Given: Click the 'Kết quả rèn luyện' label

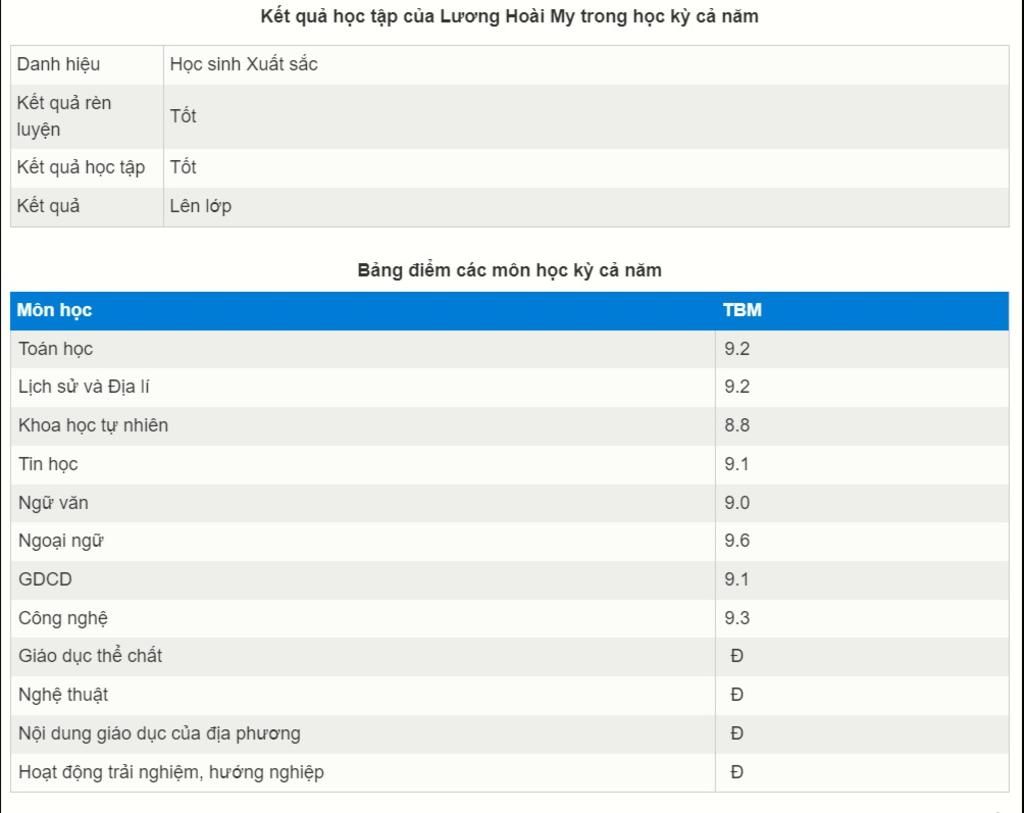Looking at the screenshot, I should point(65,116).
